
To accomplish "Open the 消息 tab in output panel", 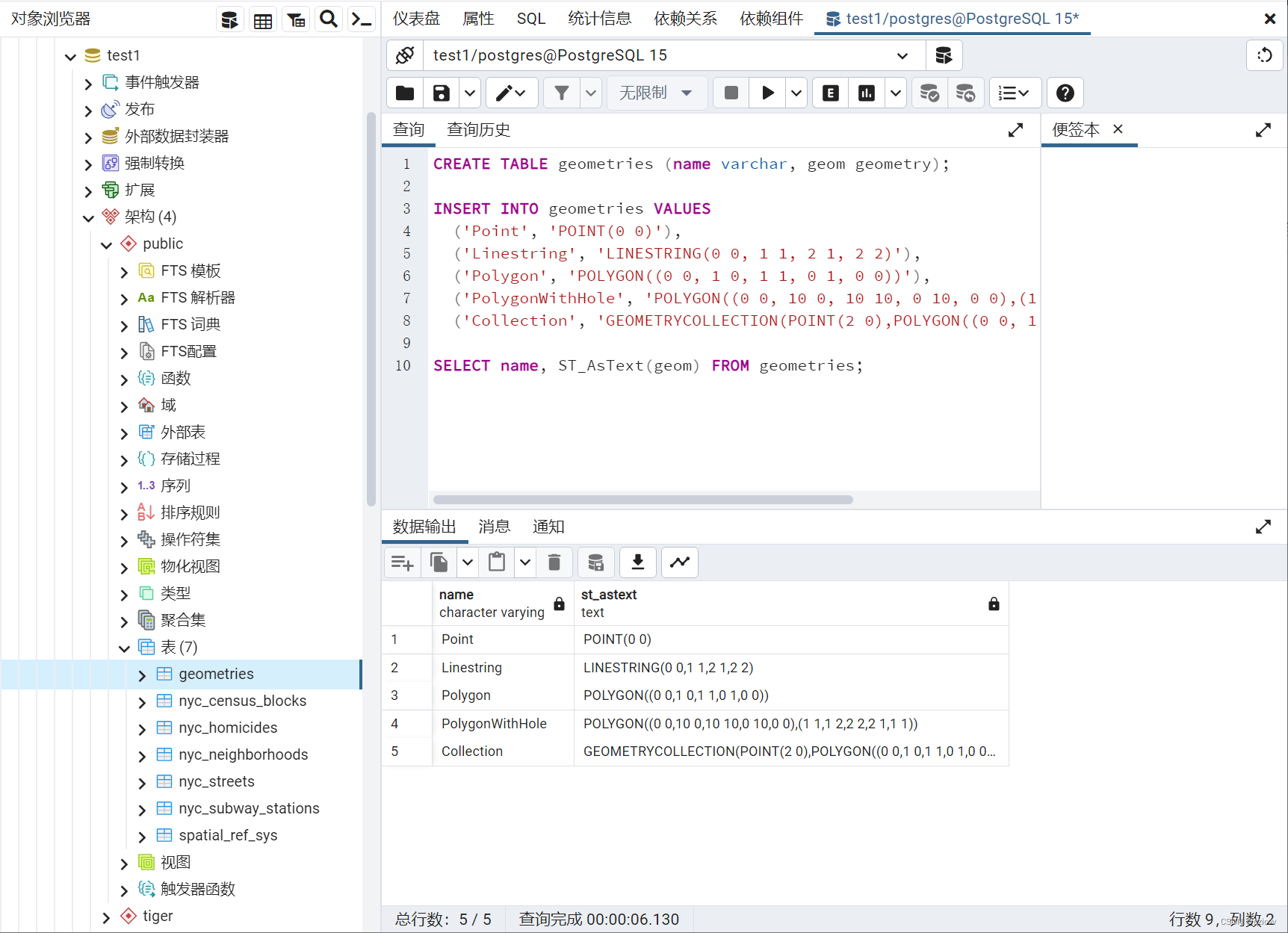I will (494, 527).
